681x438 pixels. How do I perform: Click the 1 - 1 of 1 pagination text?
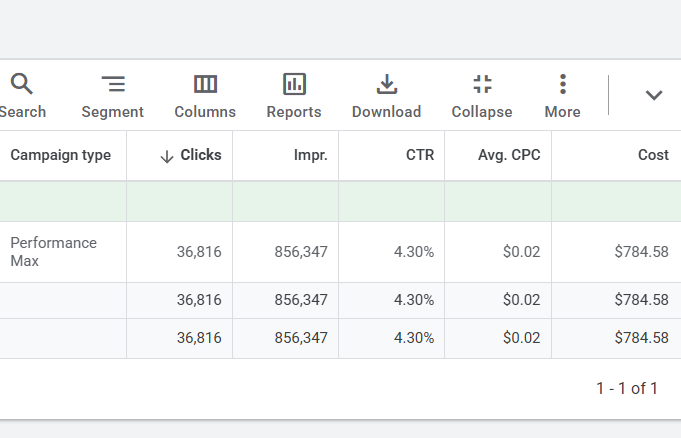[x=627, y=388]
